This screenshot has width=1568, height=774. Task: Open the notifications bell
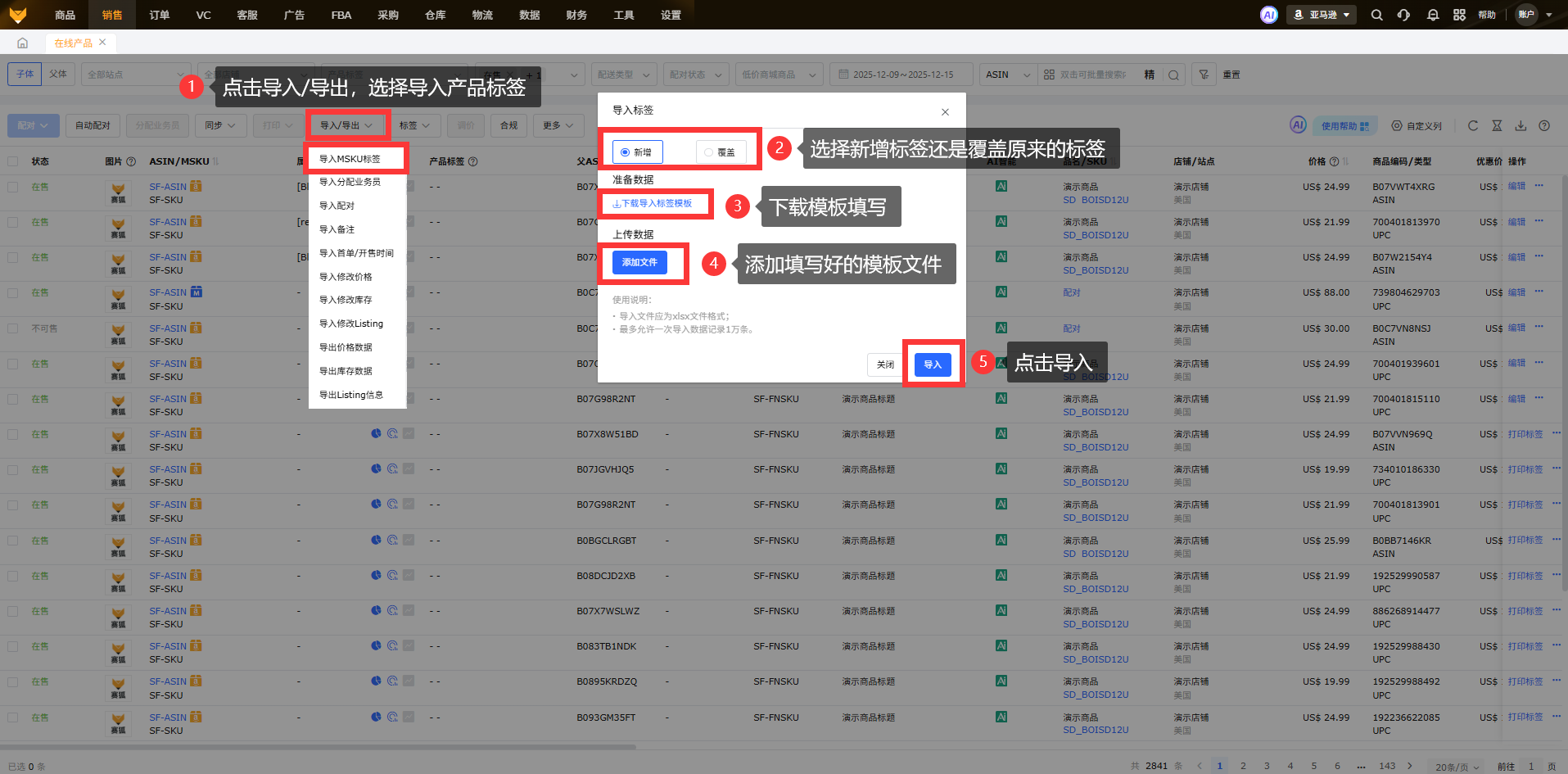pyautogui.click(x=1432, y=15)
